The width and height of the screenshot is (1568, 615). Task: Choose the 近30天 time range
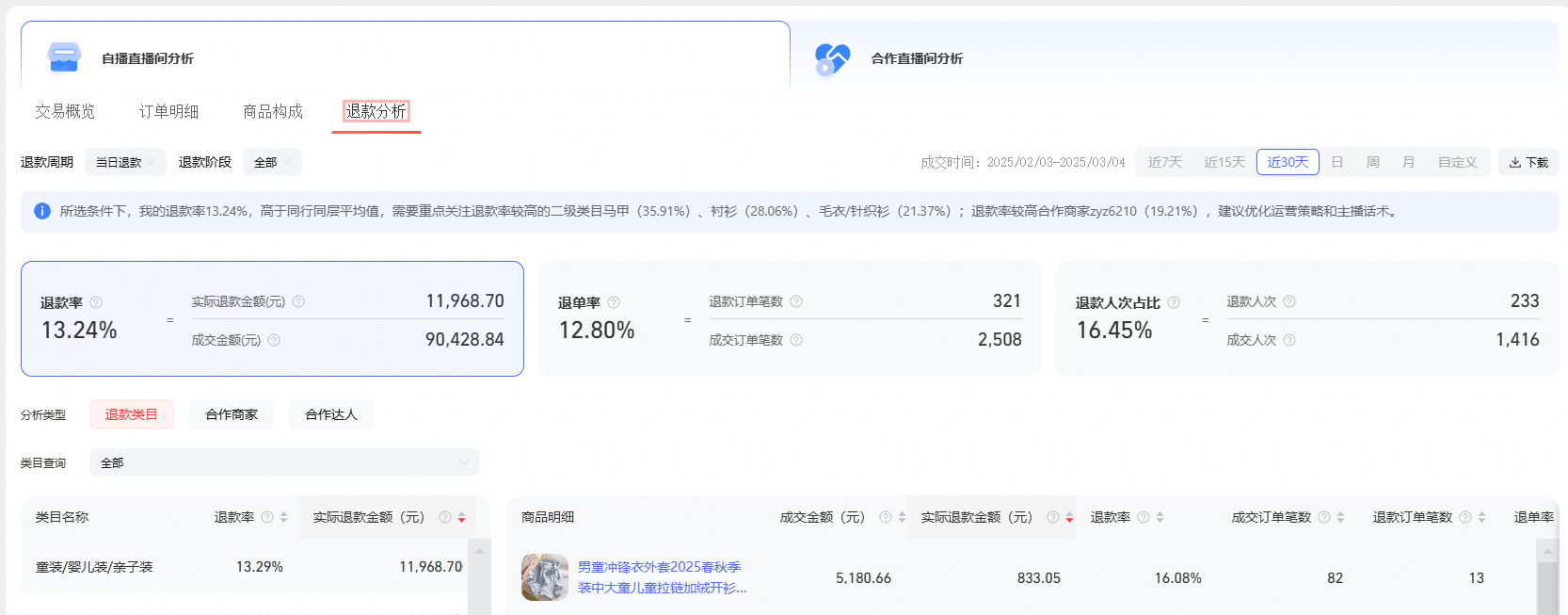pyautogui.click(x=1288, y=162)
